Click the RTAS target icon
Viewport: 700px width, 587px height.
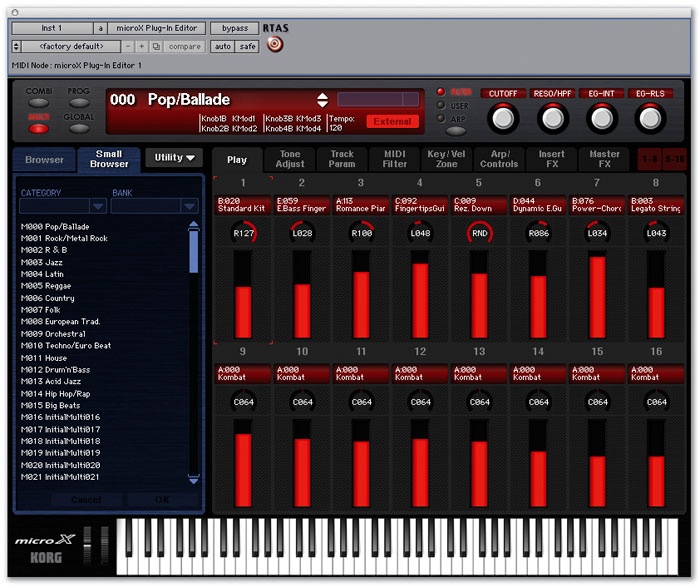(275, 44)
